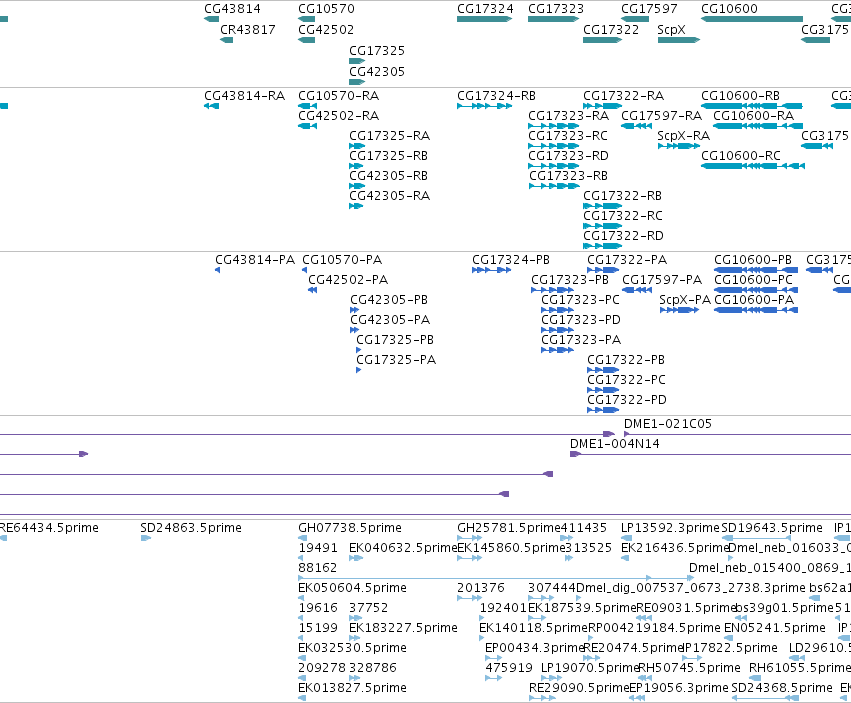This screenshot has height=703, width=851.
Task: Open EST GH07738.5prime
Action: point(350,528)
